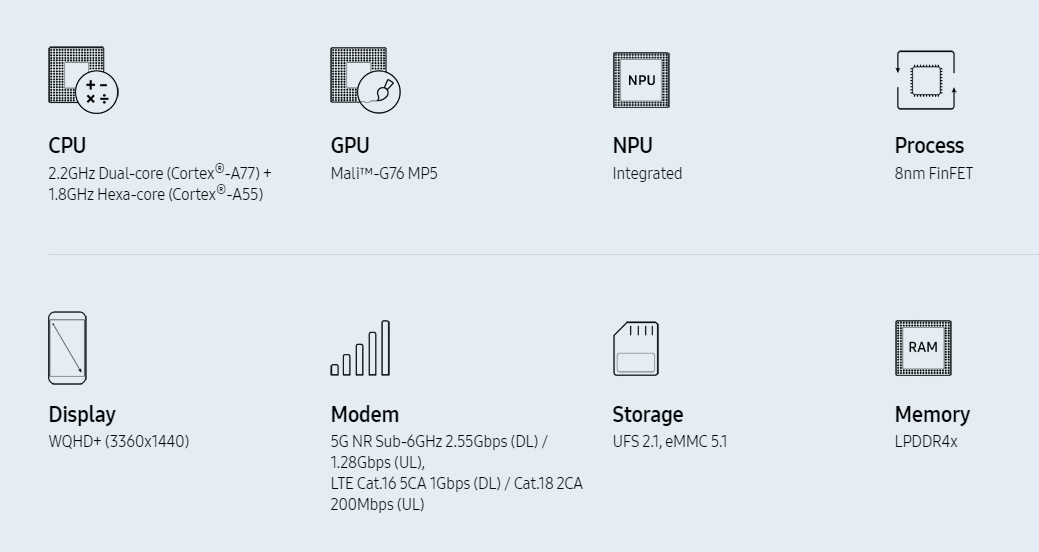The image size is (1039, 552).
Task: Select the Process heading text
Action: [929, 145]
